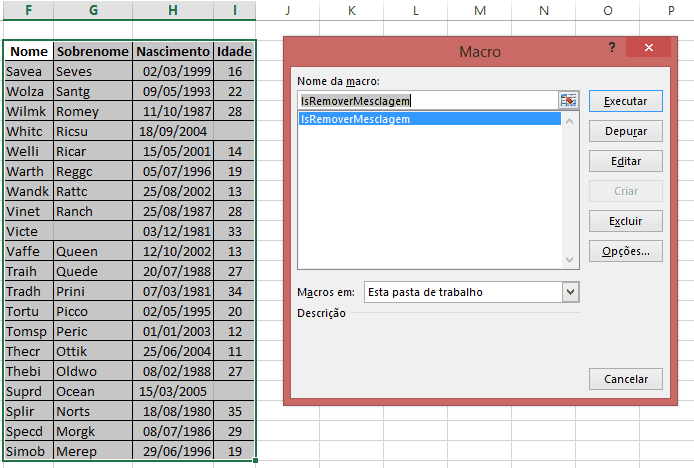Click the cell containing Reggc
Viewport: 694px width, 468px height.
[x=93, y=171]
